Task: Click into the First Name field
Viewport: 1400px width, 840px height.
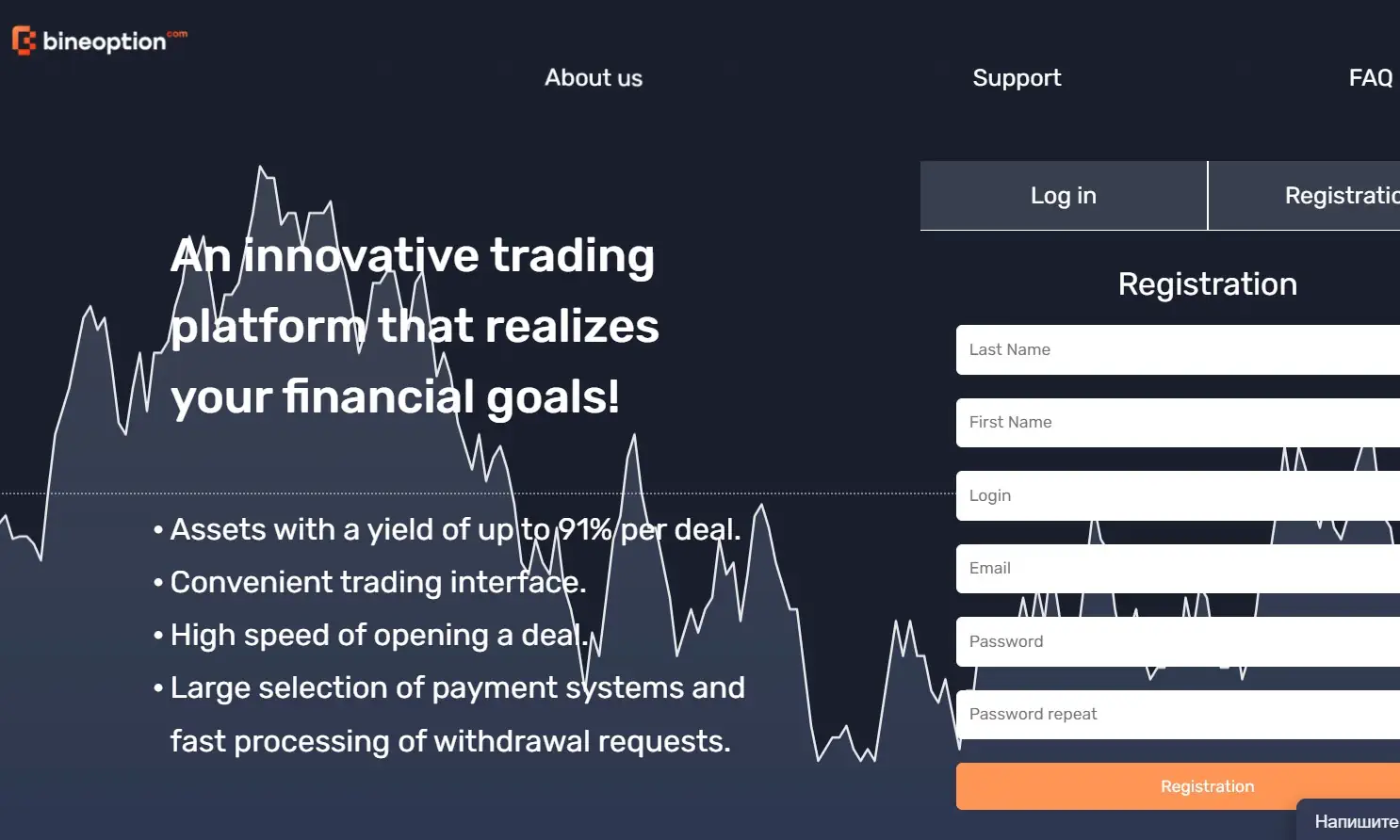Action: click(x=1178, y=423)
